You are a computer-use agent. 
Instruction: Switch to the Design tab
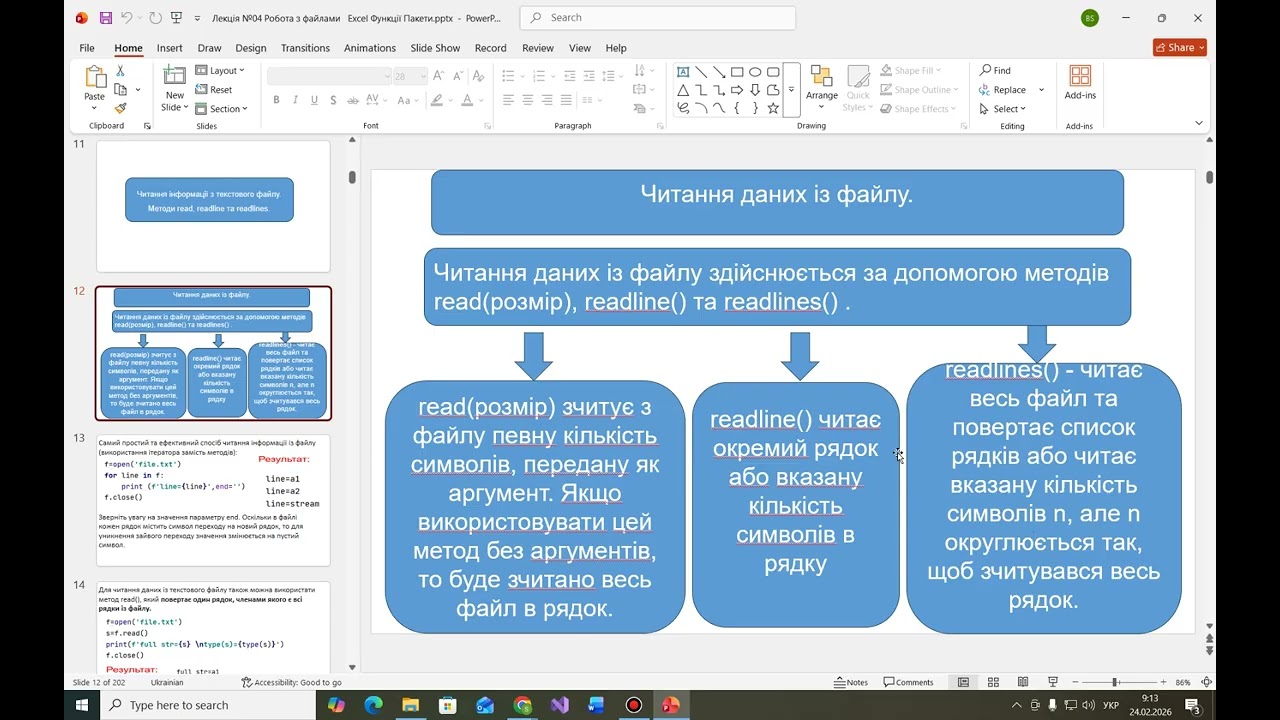[x=251, y=48]
